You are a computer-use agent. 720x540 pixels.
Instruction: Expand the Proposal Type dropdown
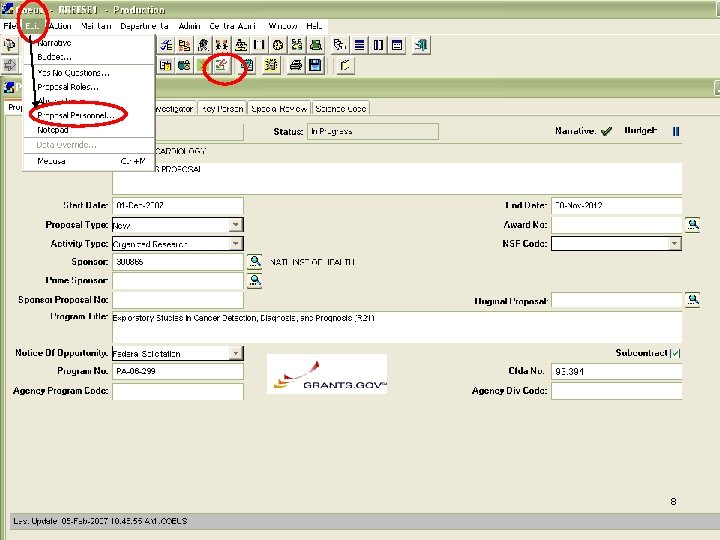(x=236, y=225)
